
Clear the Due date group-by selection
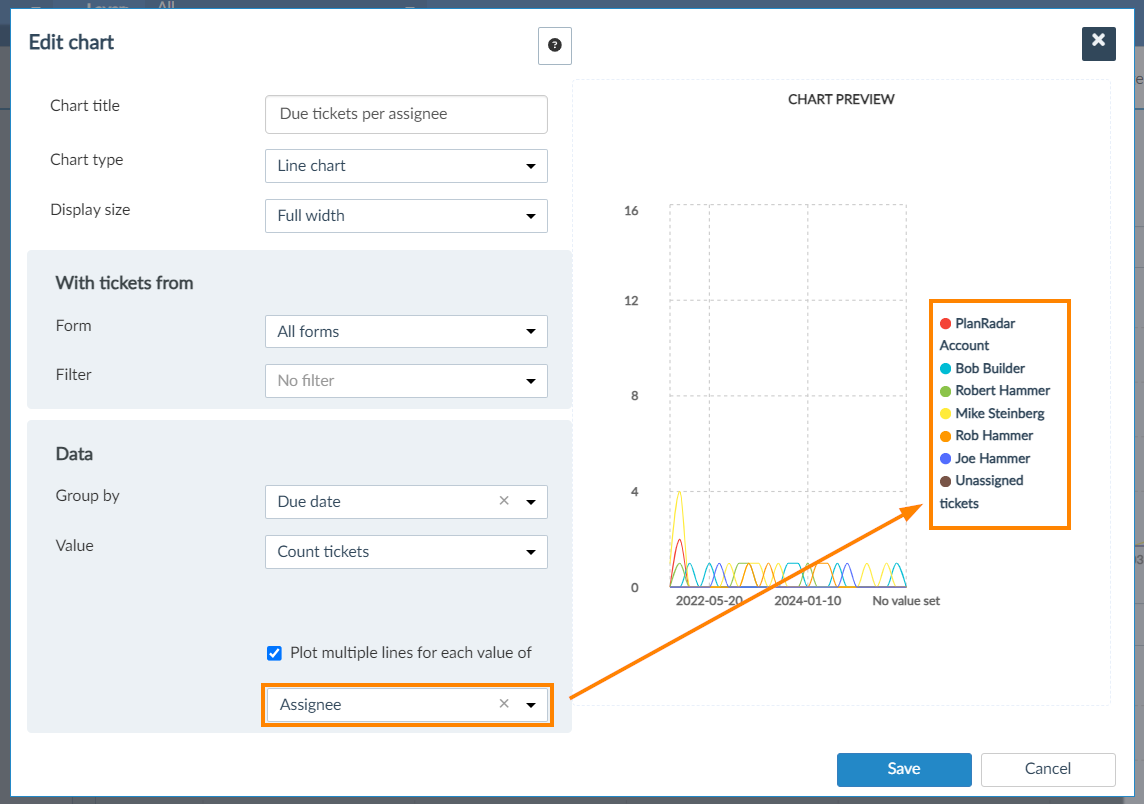click(x=504, y=501)
